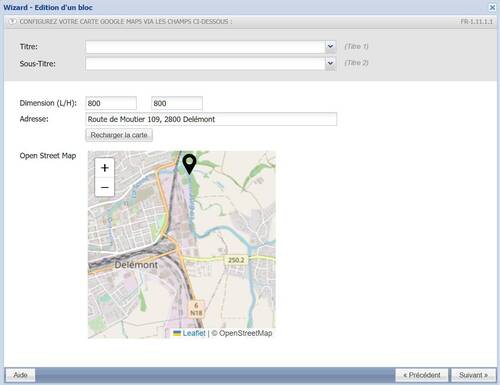Go back with the Précédent button
This screenshot has height=385, width=500.
422,375
